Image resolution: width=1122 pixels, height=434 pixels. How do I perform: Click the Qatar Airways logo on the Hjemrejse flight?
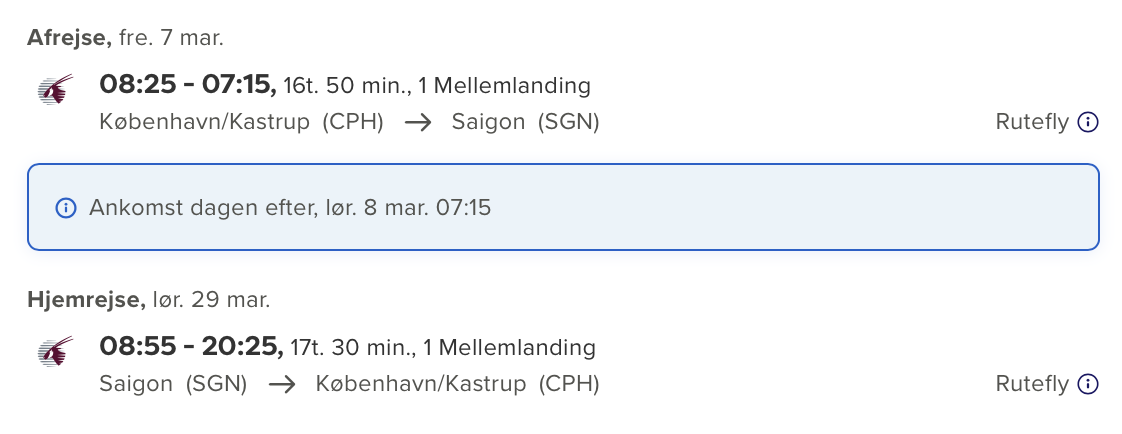[55, 352]
